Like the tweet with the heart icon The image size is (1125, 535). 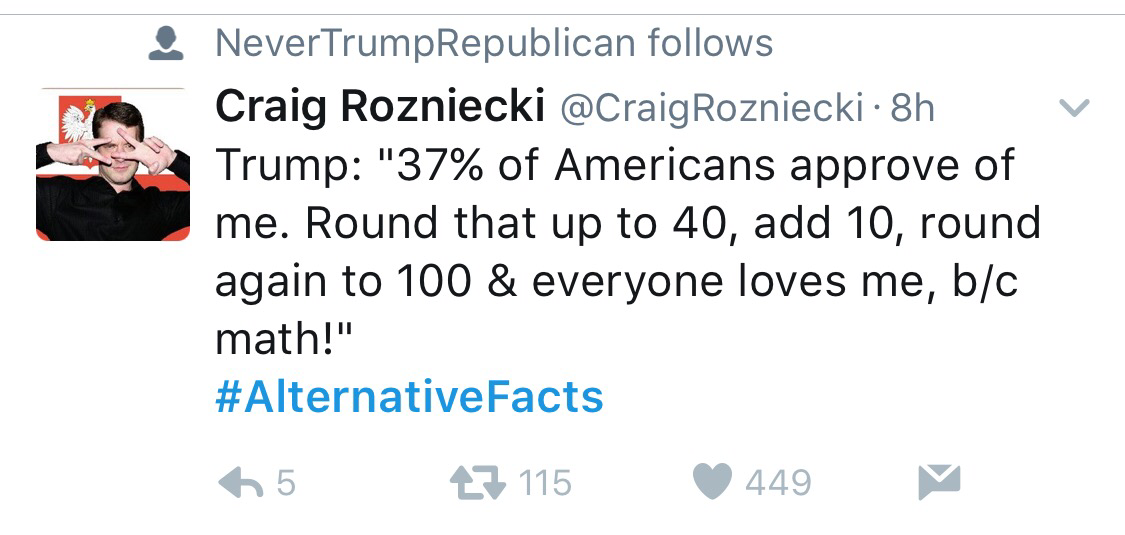[x=712, y=482]
